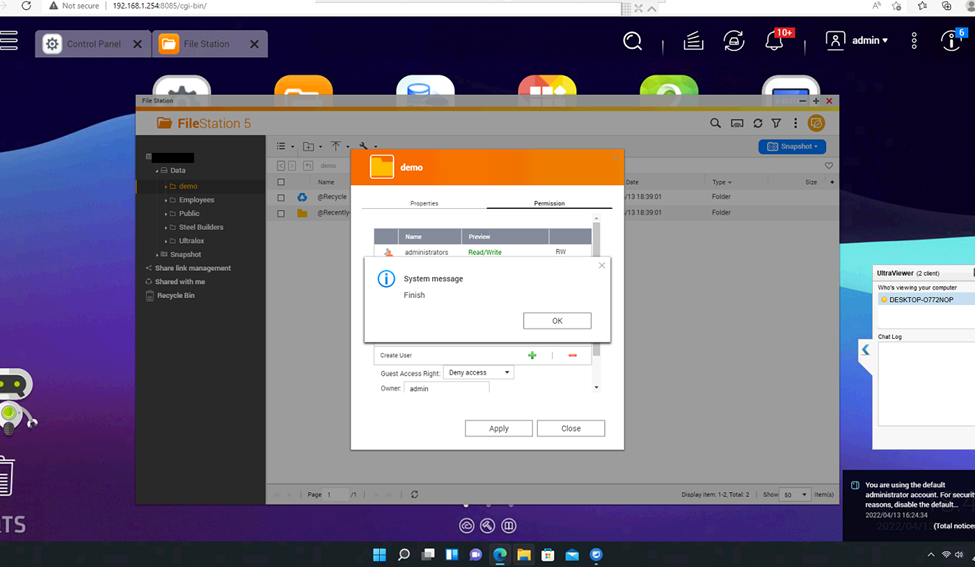This screenshot has width=975, height=567.
Task: Open File Station search icon
Action: (x=715, y=123)
